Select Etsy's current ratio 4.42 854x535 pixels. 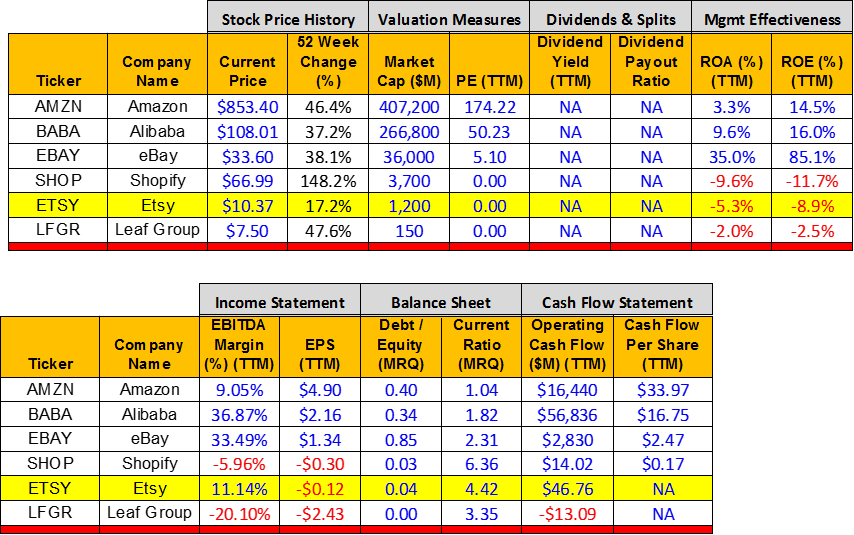(x=481, y=489)
